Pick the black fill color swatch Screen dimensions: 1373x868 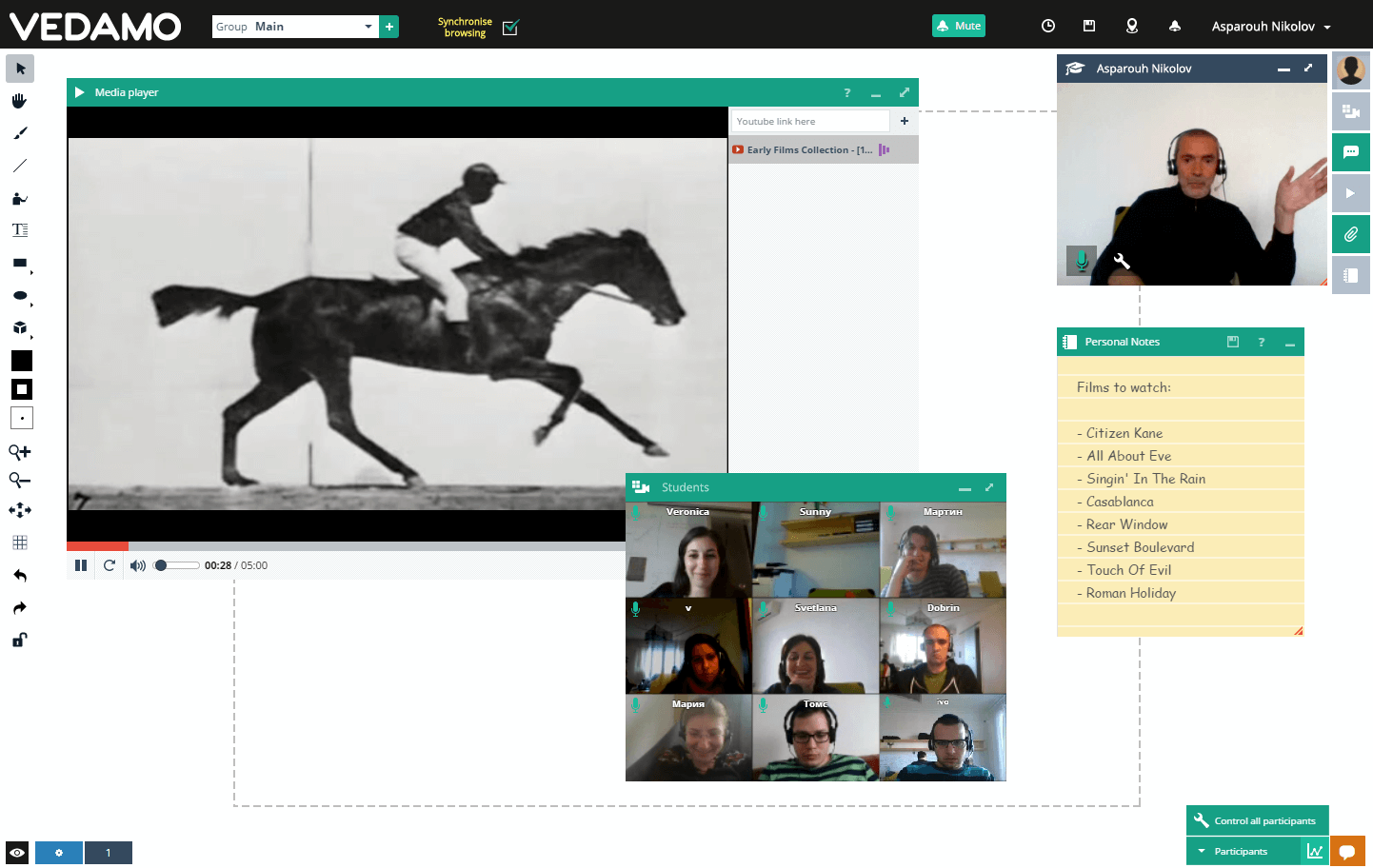click(19, 360)
